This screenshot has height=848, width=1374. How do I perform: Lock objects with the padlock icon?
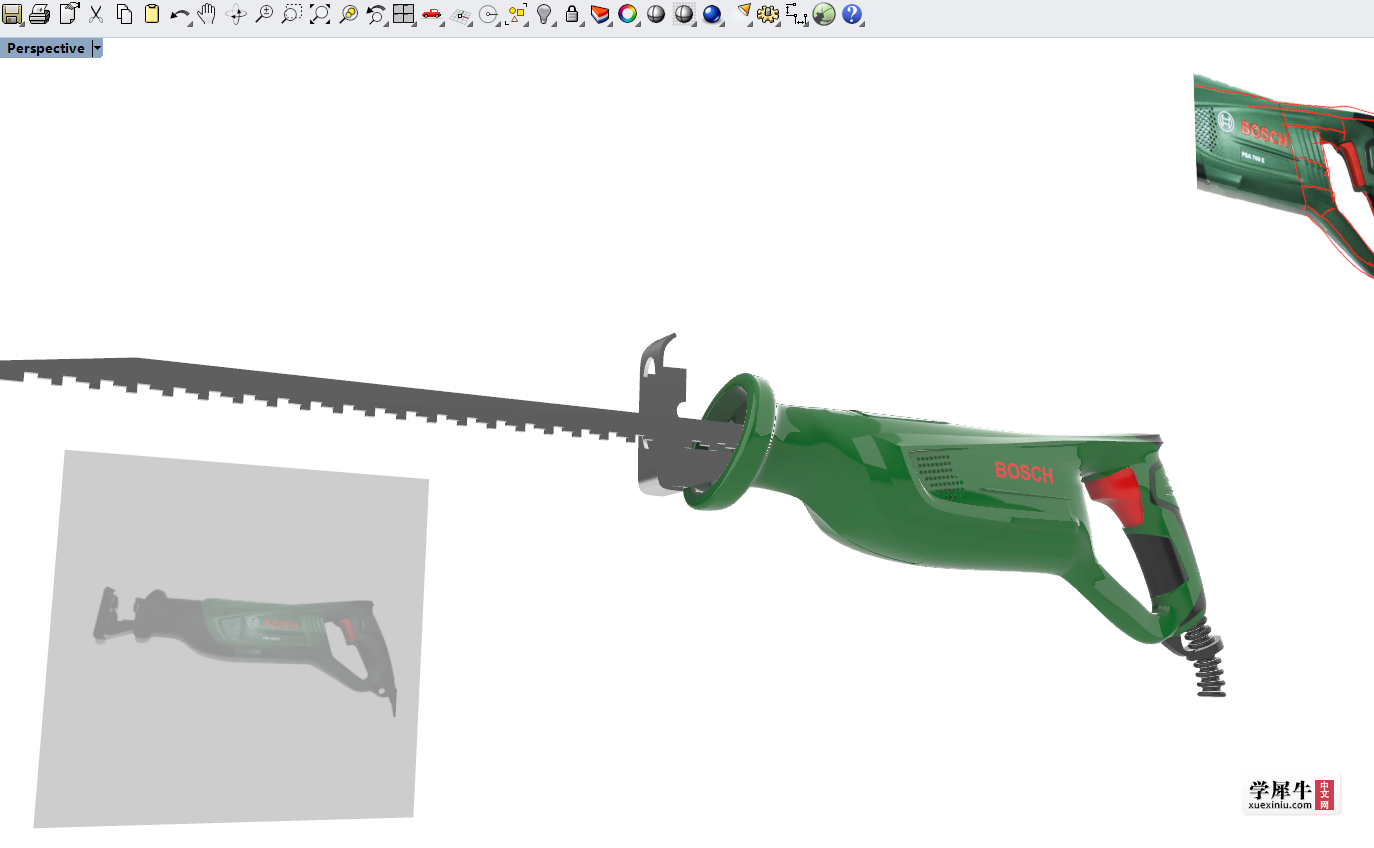point(572,14)
